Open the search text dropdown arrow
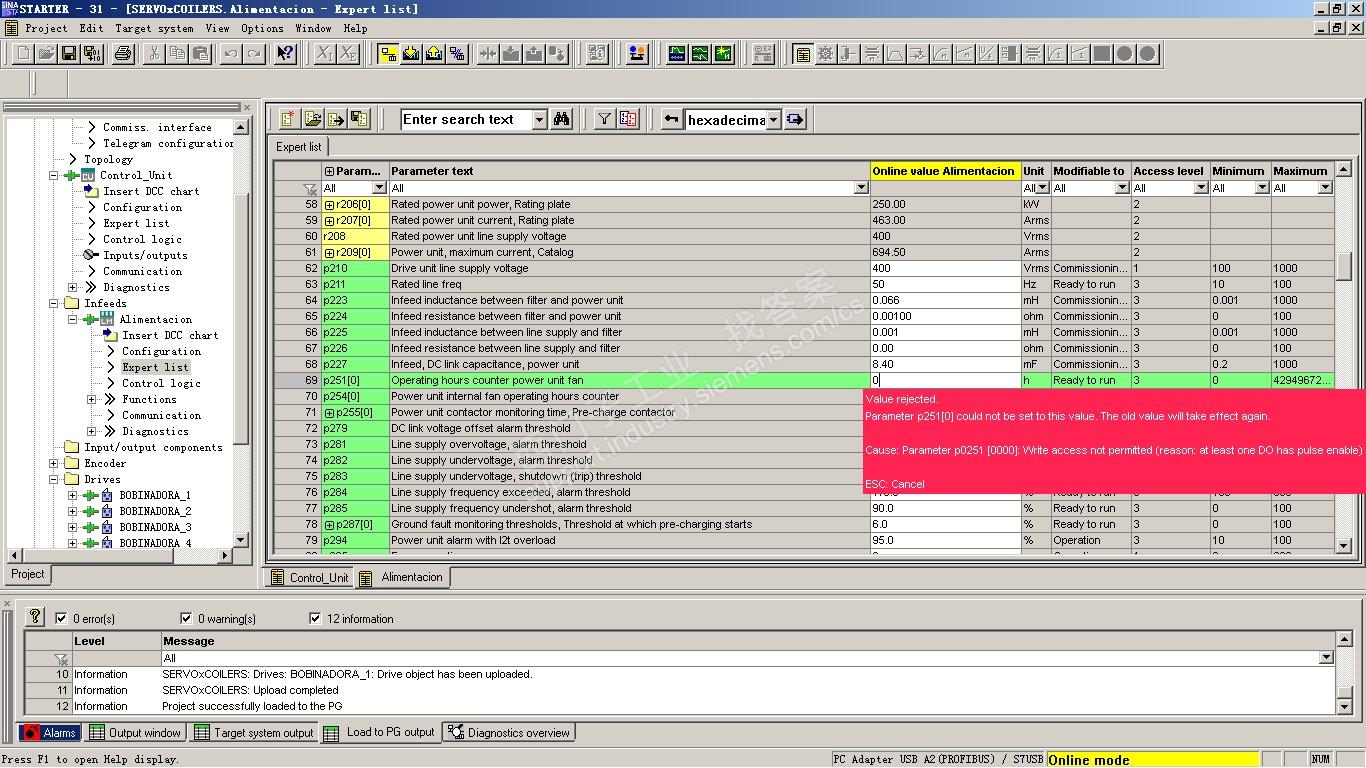Image resolution: width=1366 pixels, height=768 pixels. point(540,120)
